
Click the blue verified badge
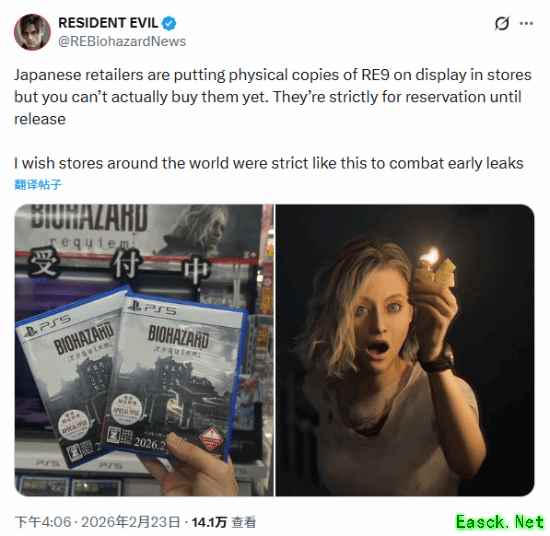click(169, 24)
